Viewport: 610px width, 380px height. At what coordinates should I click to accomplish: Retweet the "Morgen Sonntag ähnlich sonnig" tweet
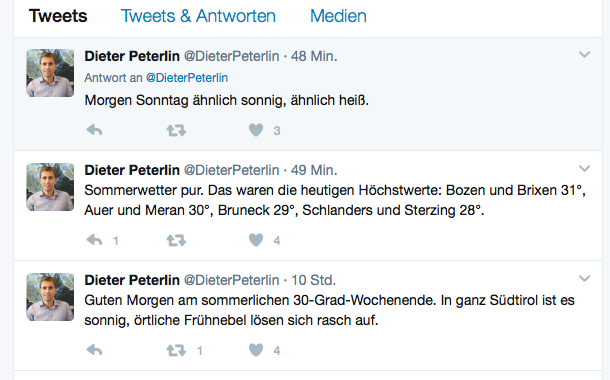176,130
